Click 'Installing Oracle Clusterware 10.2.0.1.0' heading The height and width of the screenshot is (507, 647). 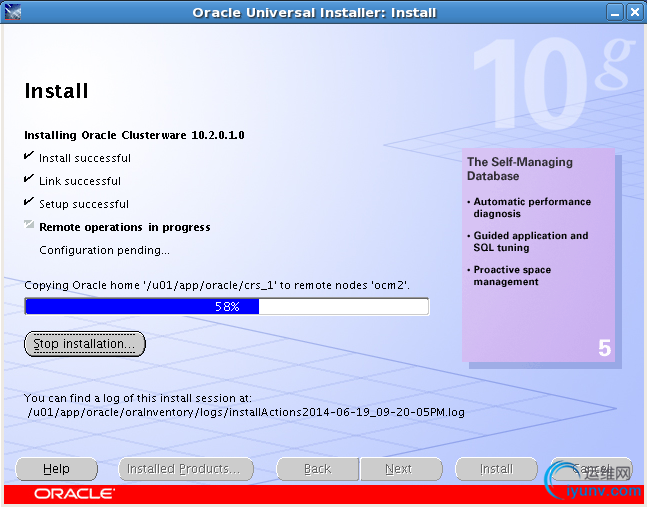coord(134,135)
